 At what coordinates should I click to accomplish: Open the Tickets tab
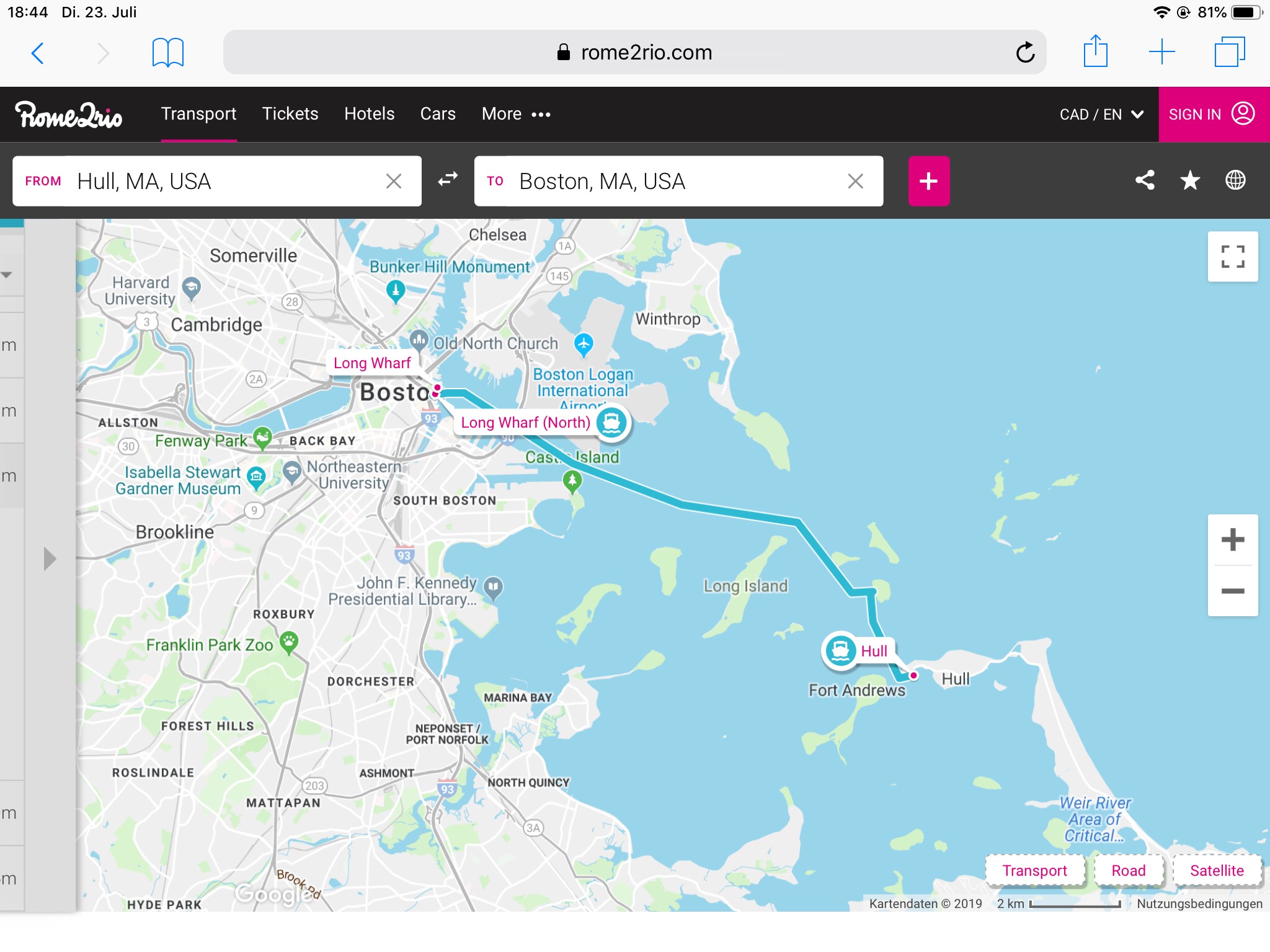(290, 114)
